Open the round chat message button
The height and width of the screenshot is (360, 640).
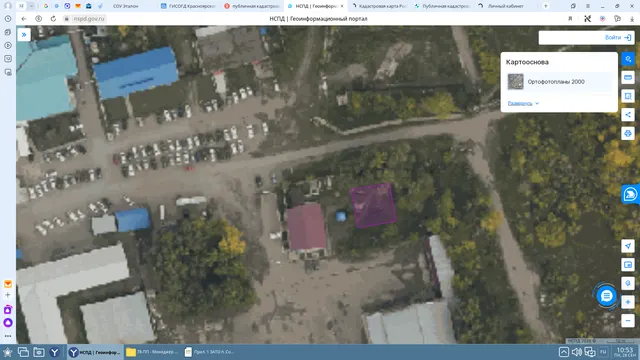pos(606,296)
